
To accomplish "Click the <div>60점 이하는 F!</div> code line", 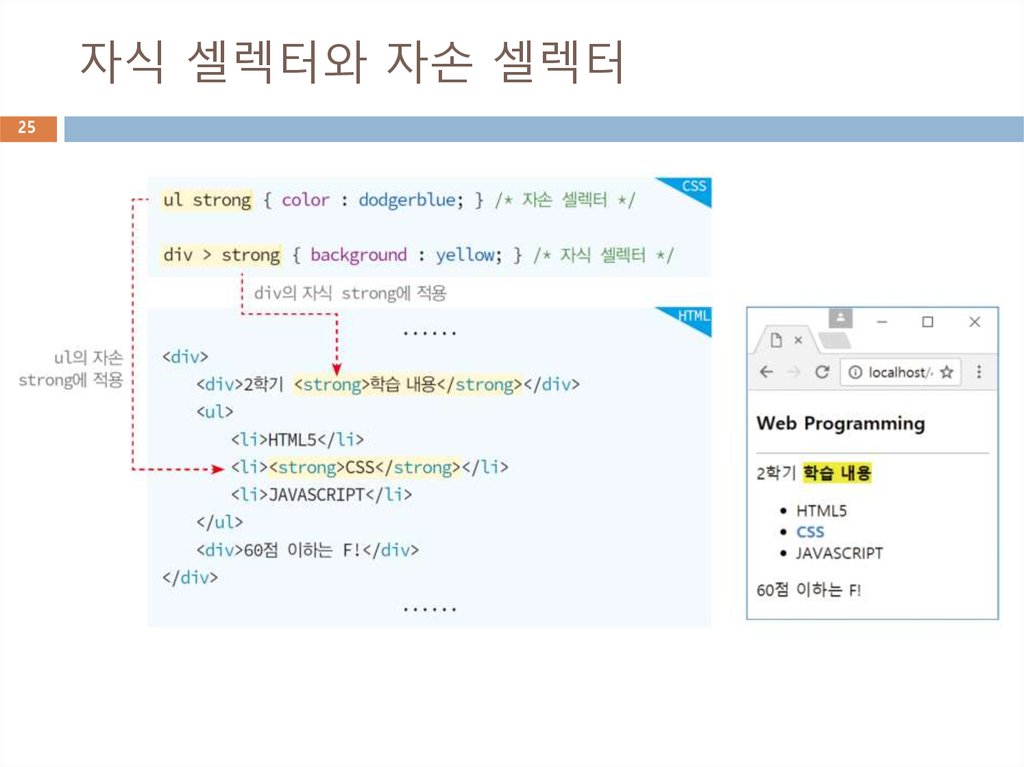I will tap(308, 549).
